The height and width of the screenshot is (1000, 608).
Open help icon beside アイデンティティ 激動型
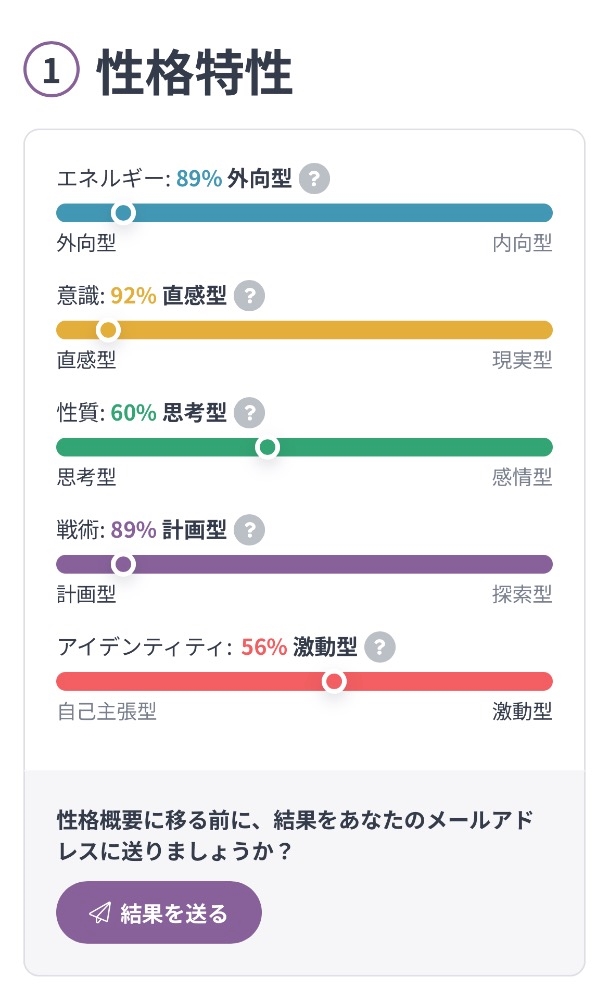click(x=379, y=646)
